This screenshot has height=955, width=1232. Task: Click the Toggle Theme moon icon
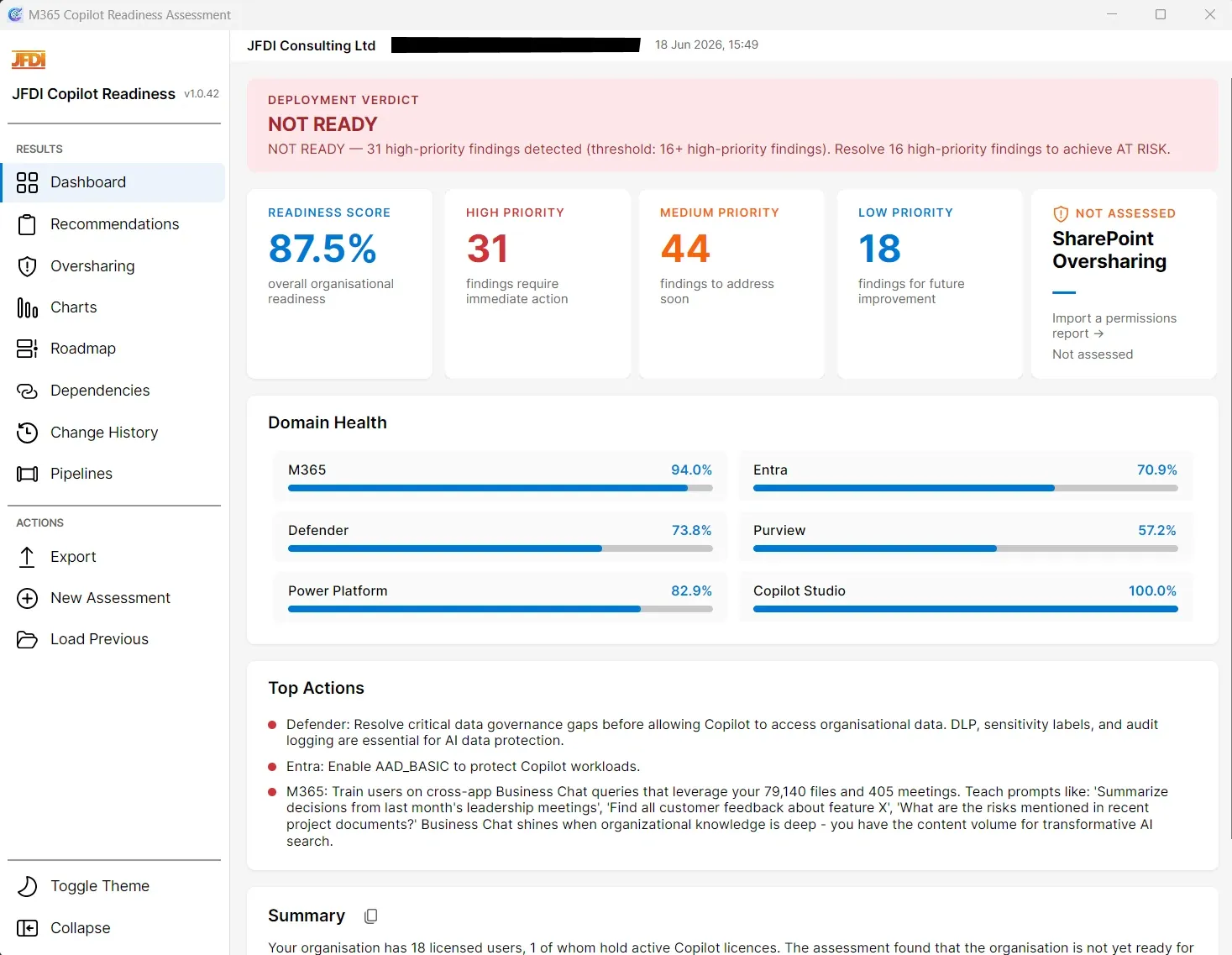(28, 886)
